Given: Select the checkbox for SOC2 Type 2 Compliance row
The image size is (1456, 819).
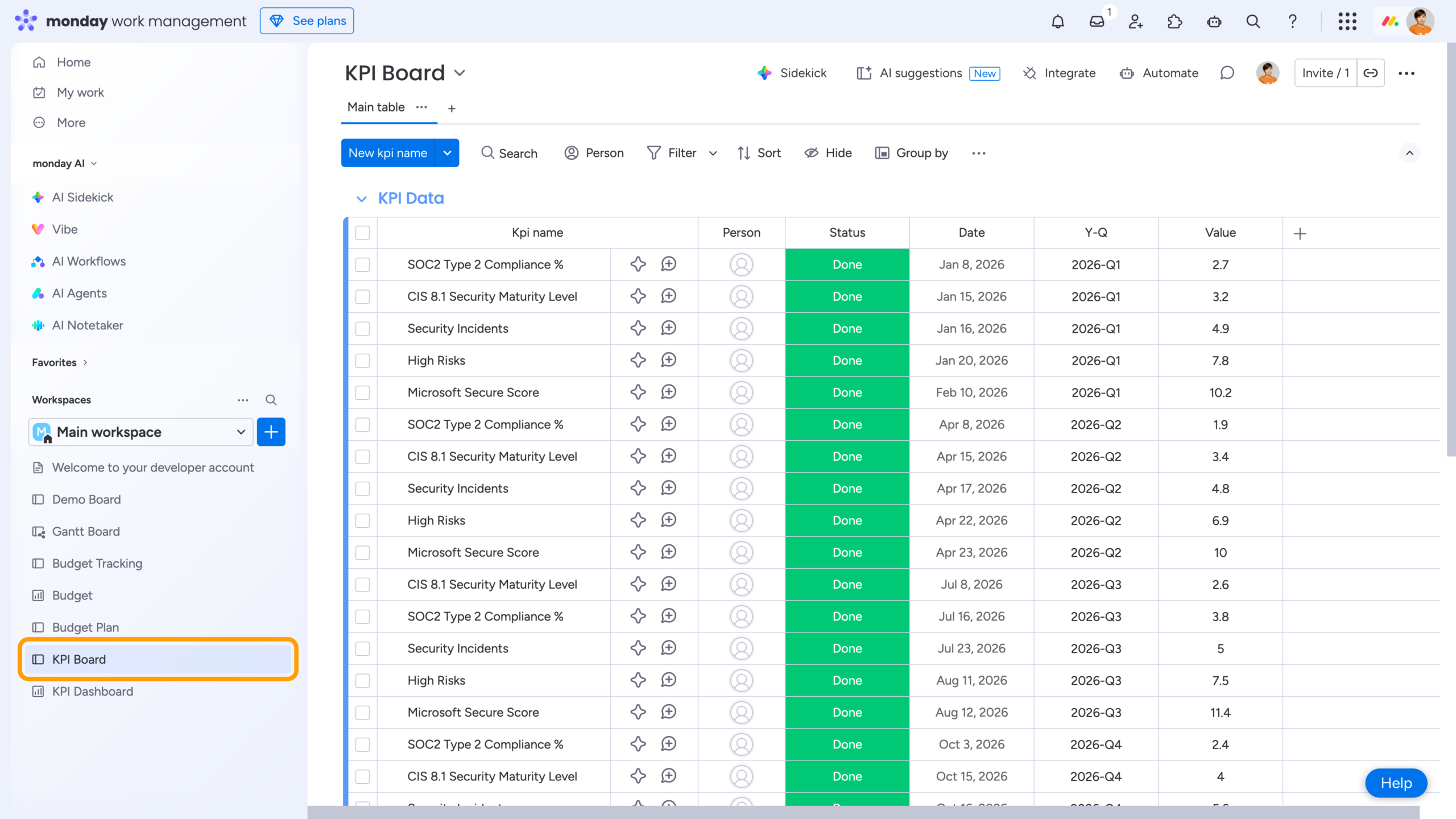Looking at the screenshot, I should [362, 264].
